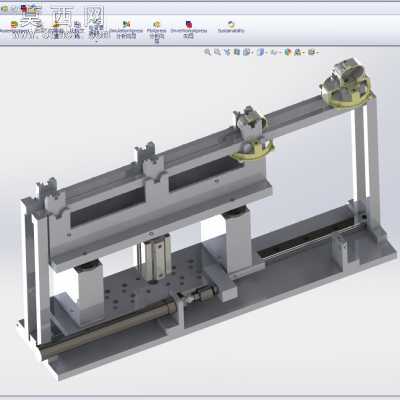Click the Apply Scene icon

(x=298, y=52)
